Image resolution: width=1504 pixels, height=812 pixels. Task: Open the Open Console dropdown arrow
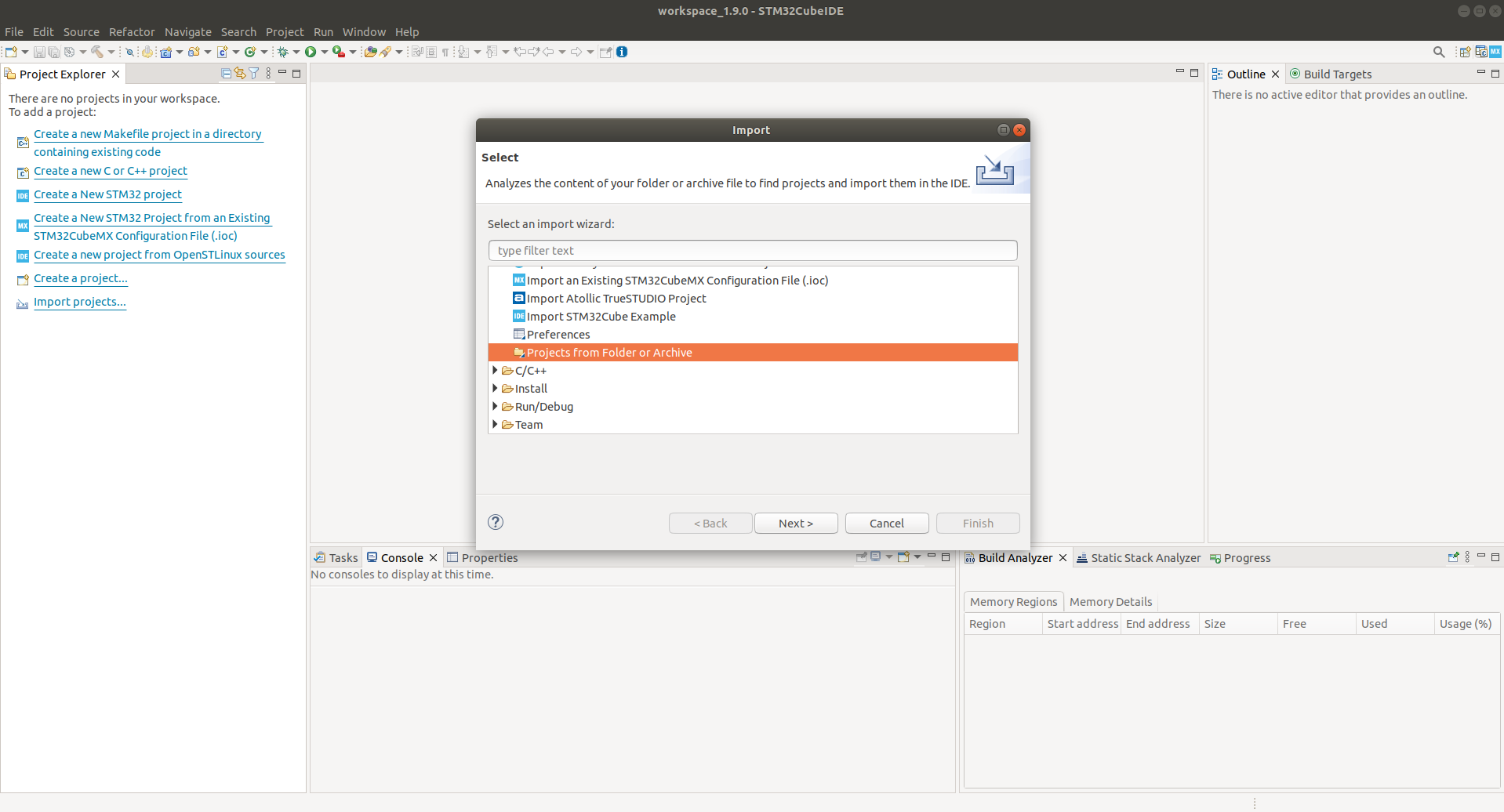point(917,557)
